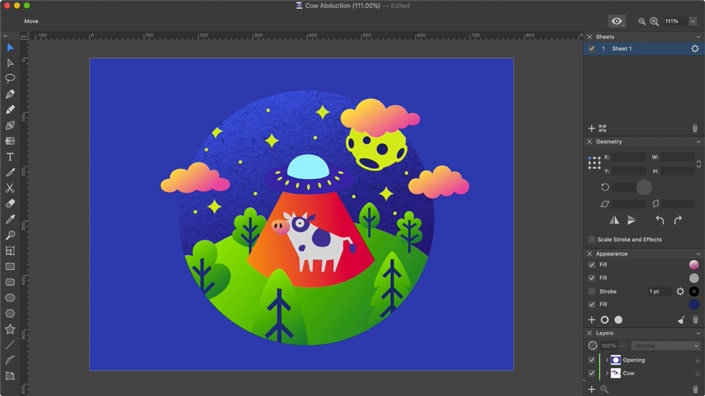Select the Rounded Rectangle tool
Image resolution: width=705 pixels, height=396 pixels.
(10, 282)
